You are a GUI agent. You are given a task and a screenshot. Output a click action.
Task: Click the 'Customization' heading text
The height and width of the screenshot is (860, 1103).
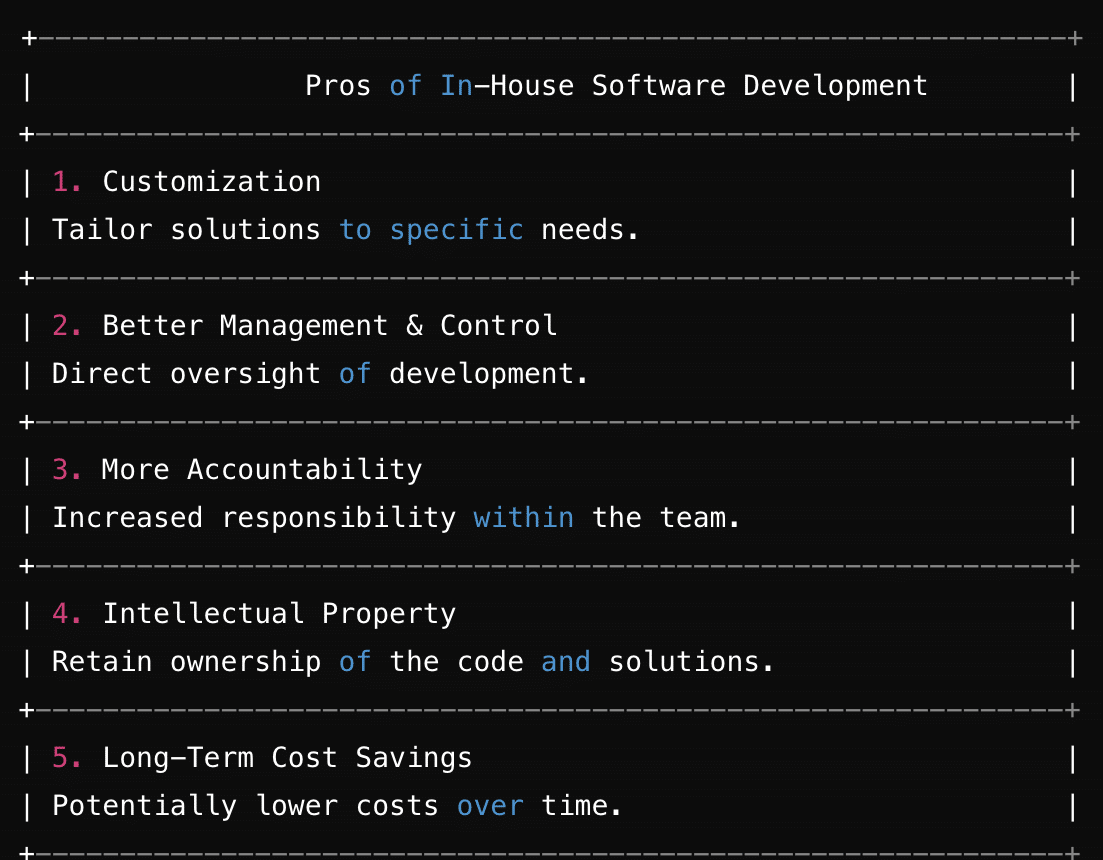coord(210,181)
